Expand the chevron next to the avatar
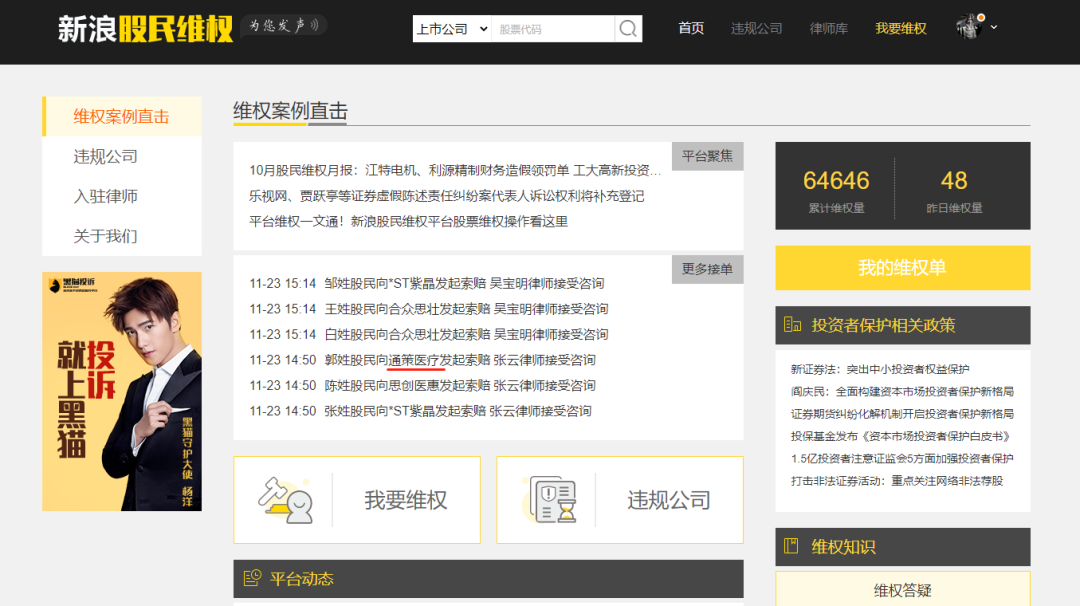The image size is (1080, 606). 994,28
